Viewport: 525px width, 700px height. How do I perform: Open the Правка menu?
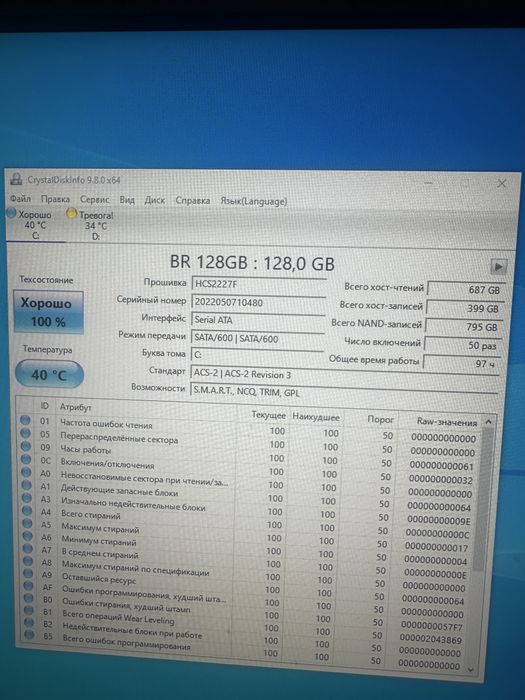tap(55, 199)
